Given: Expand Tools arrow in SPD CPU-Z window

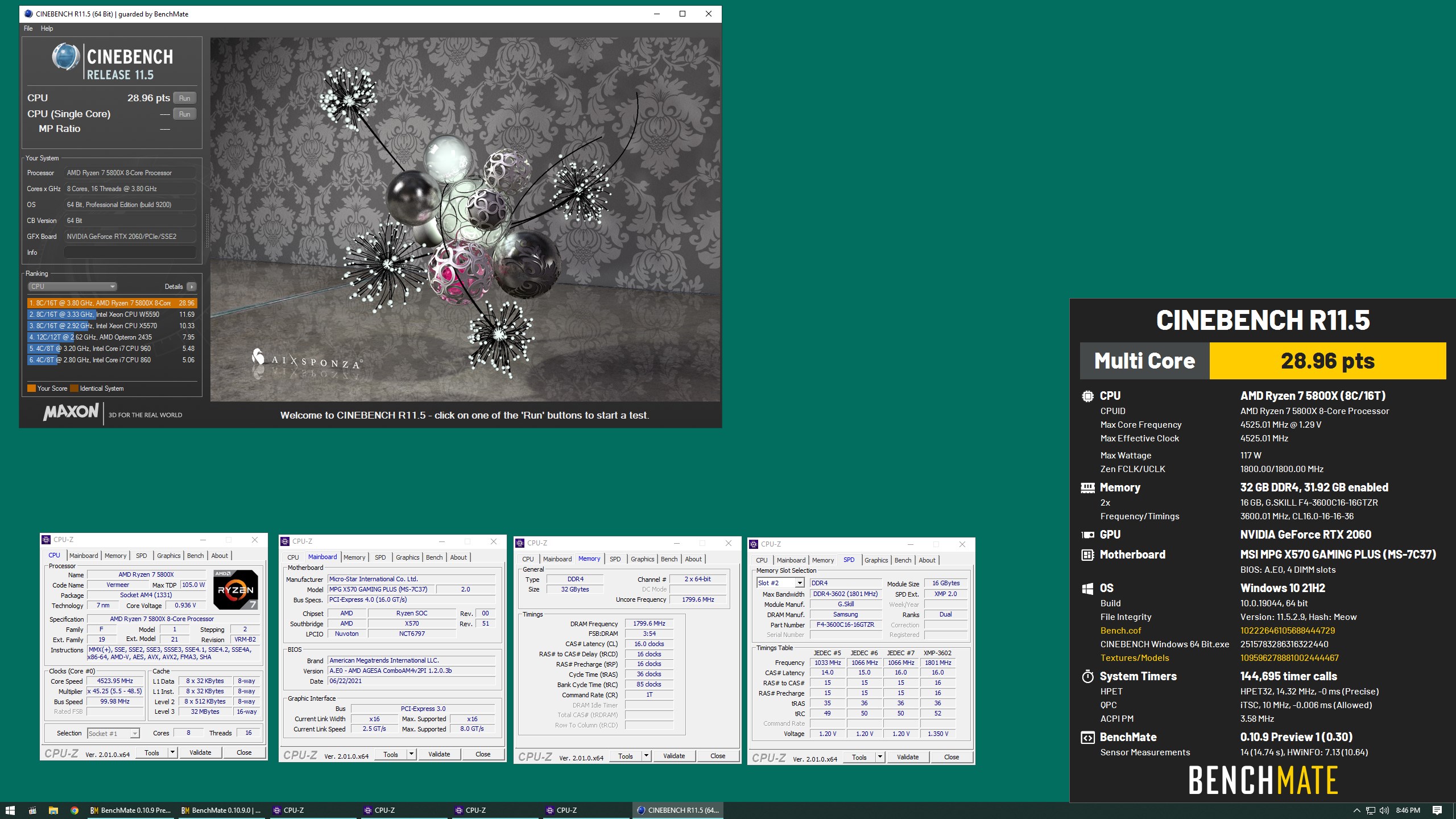Looking at the screenshot, I should (880, 757).
